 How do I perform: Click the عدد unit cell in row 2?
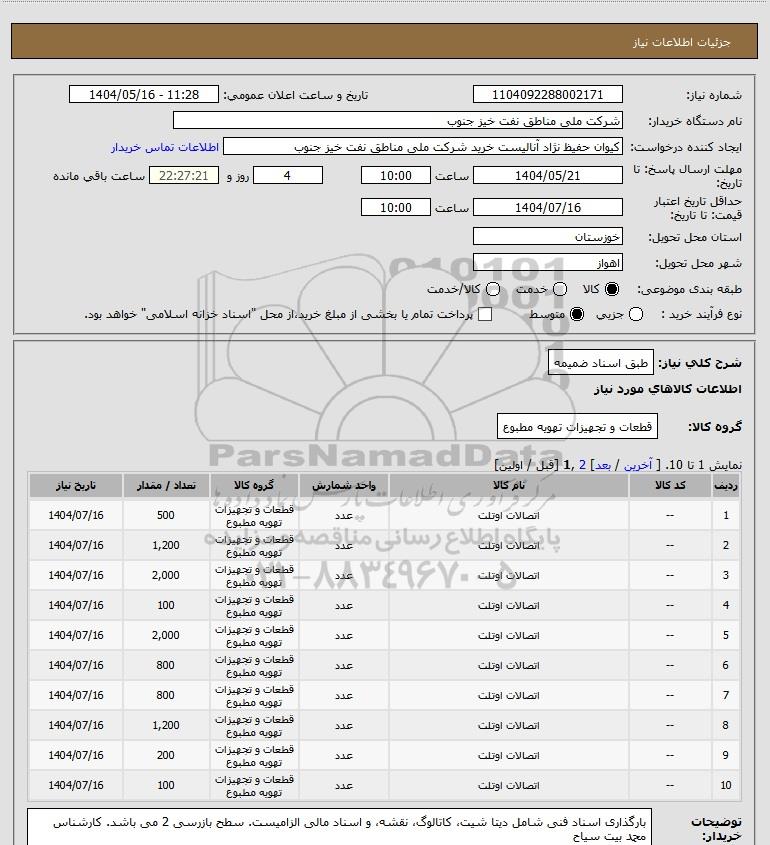tap(344, 545)
